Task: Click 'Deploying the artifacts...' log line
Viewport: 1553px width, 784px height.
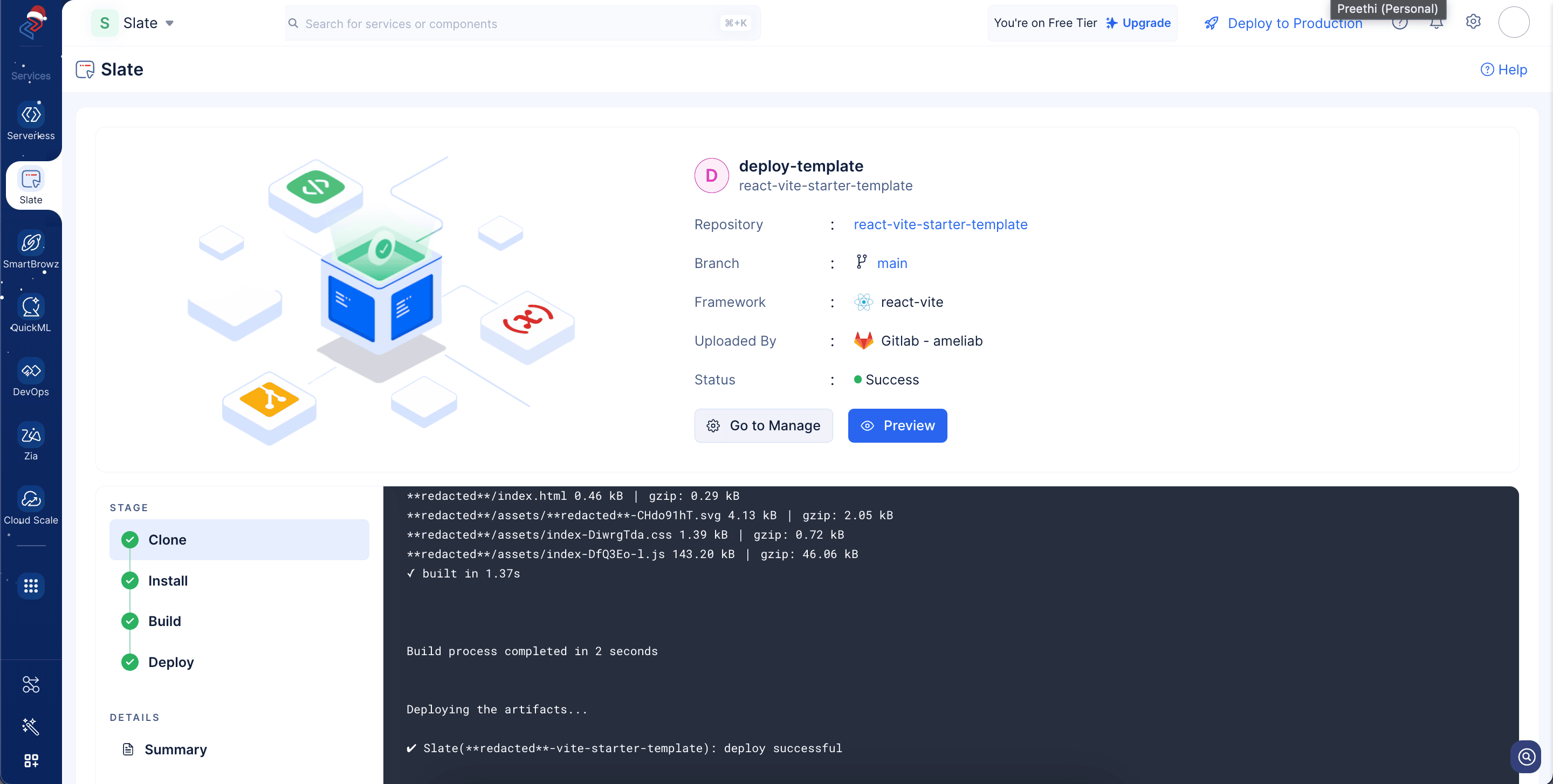Action: [496, 710]
